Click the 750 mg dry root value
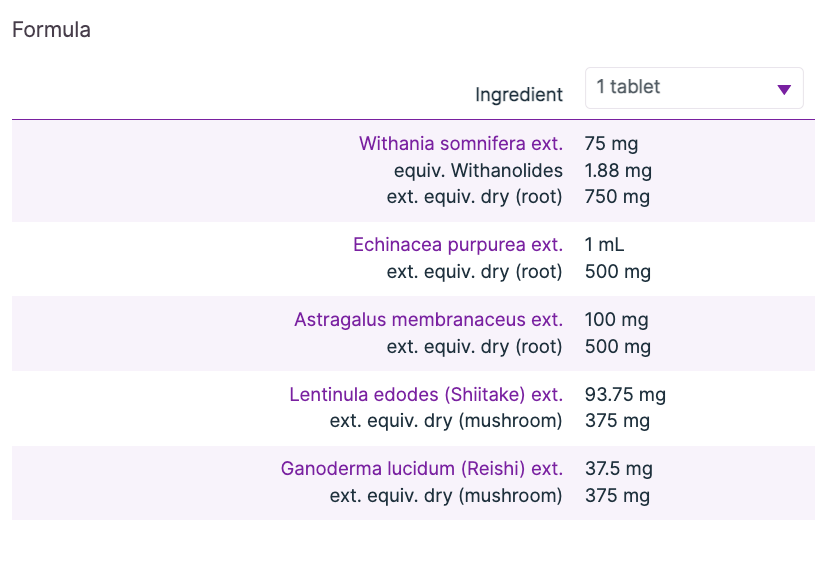 pyautogui.click(x=617, y=197)
